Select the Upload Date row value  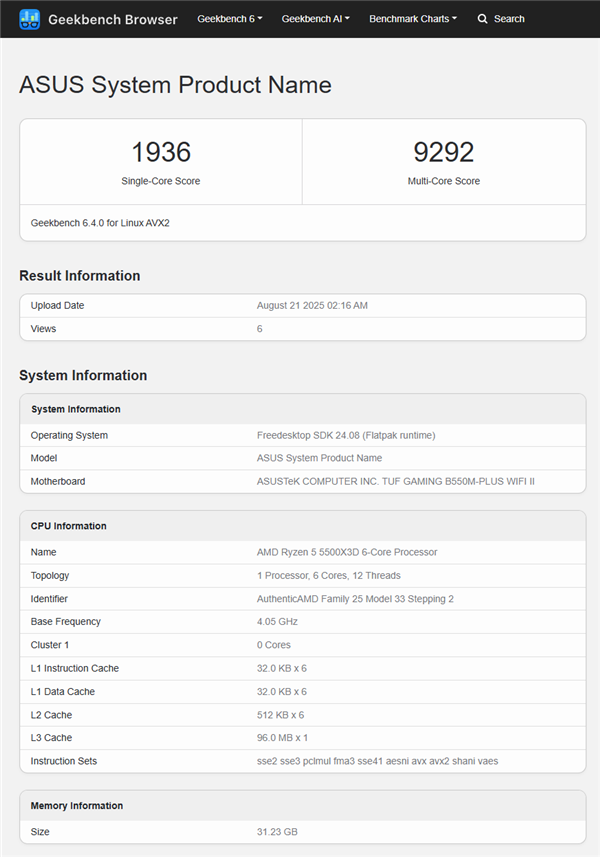(310, 305)
